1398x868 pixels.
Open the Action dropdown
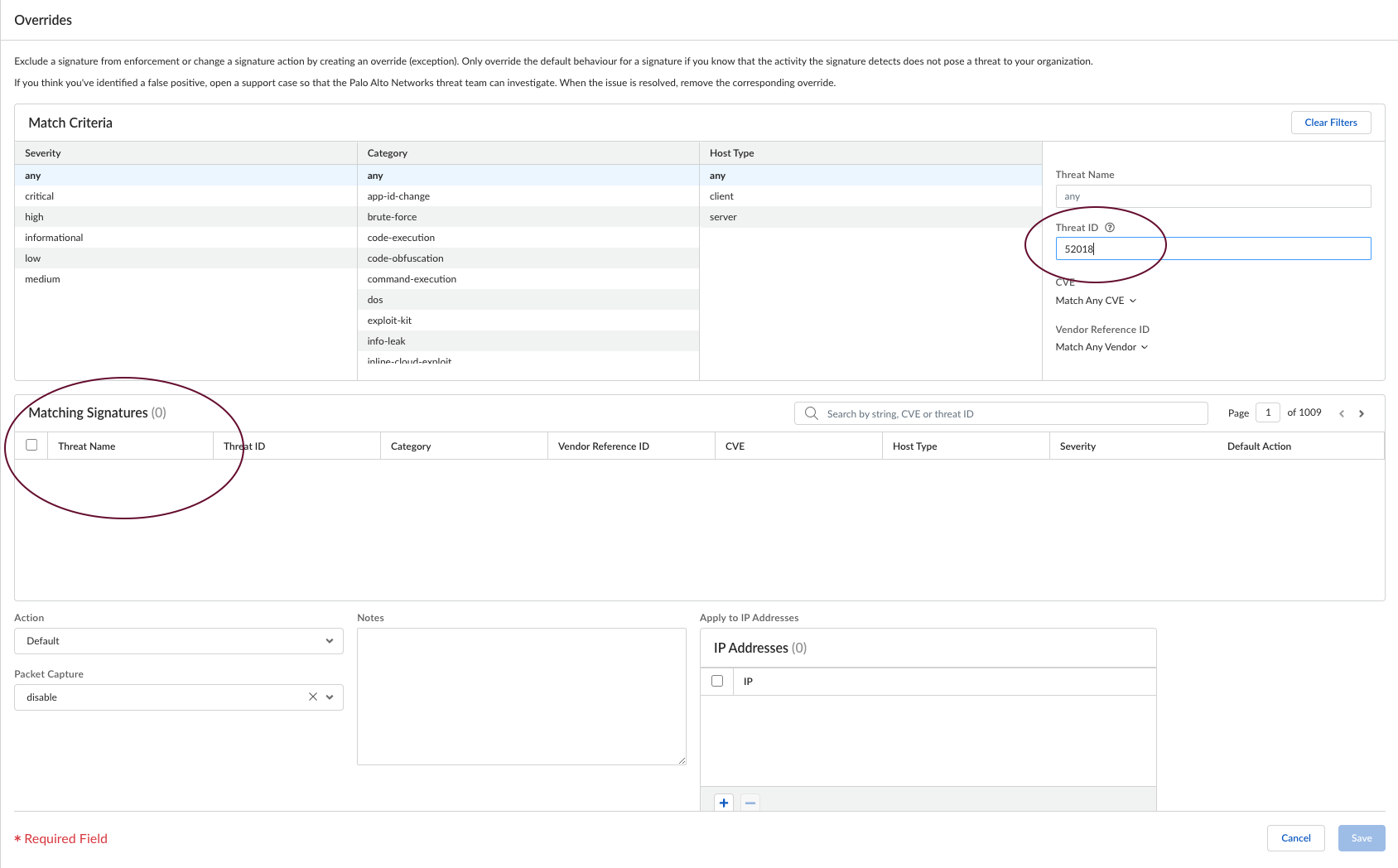click(x=178, y=641)
